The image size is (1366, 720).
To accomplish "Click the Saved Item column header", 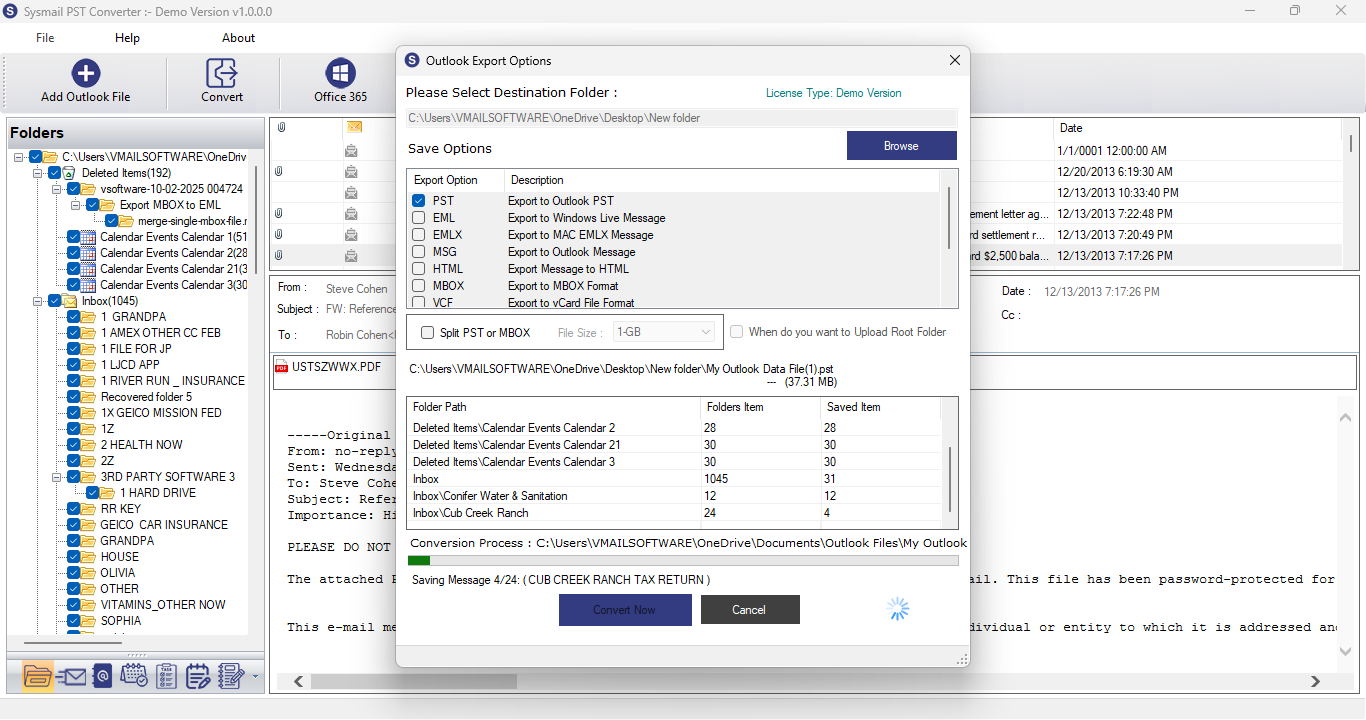I will click(880, 407).
